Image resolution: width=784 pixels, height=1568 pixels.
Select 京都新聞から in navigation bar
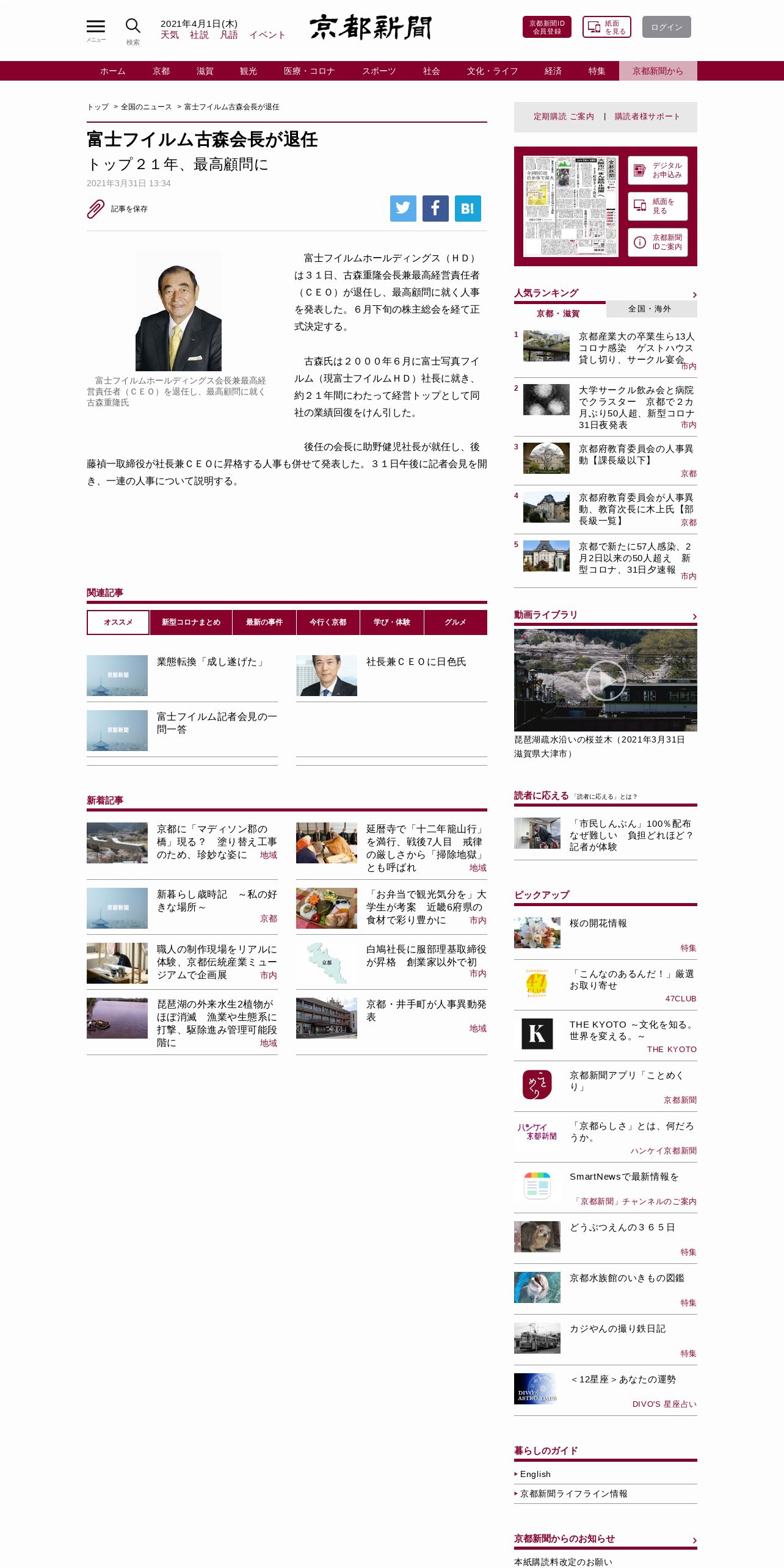(x=658, y=71)
